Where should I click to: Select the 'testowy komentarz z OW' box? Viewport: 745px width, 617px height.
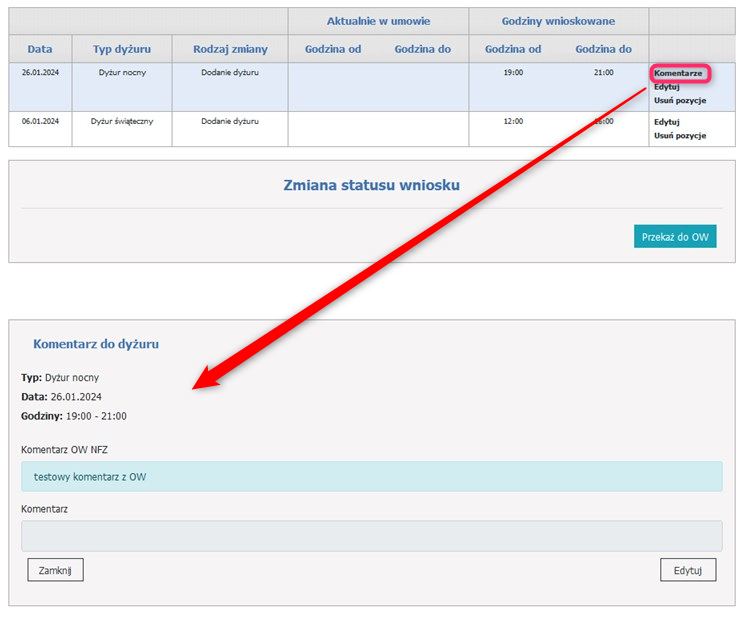tap(371, 477)
